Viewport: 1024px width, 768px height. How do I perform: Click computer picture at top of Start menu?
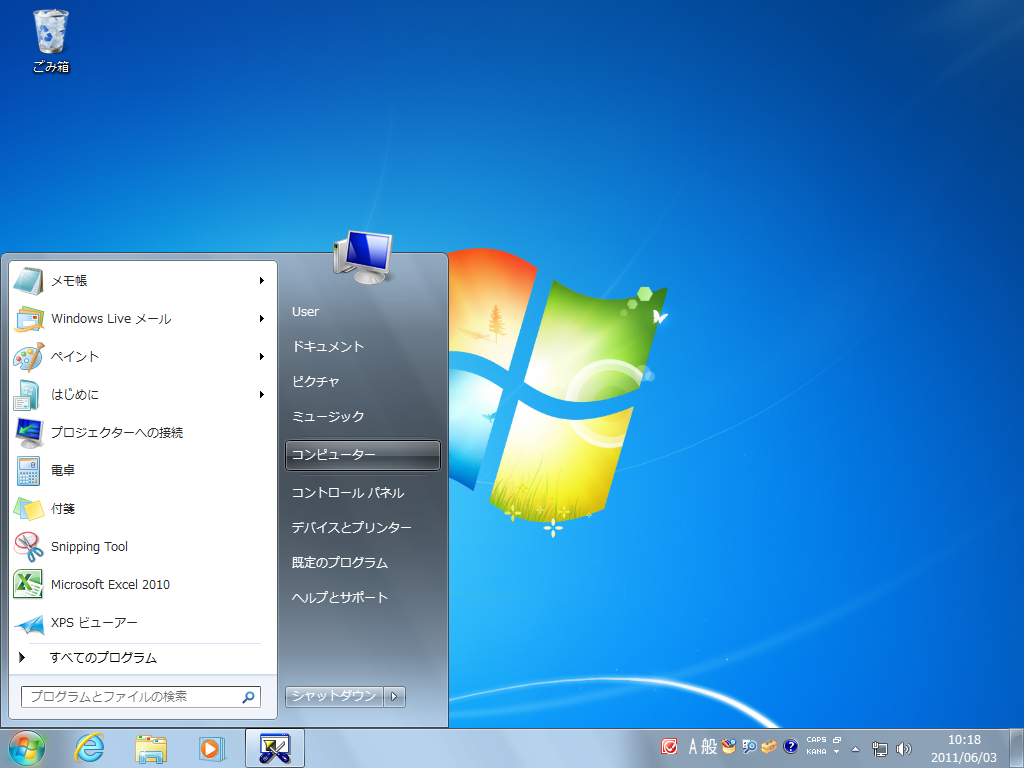[363, 257]
